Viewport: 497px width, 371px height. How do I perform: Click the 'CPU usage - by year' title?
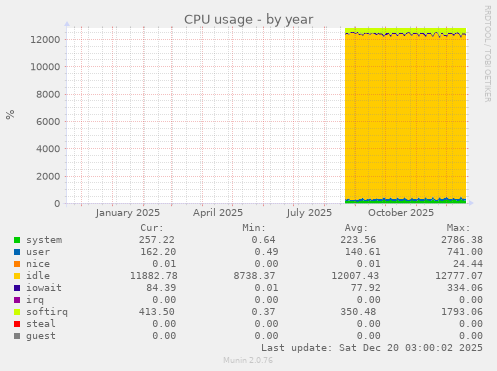tap(249, 20)
